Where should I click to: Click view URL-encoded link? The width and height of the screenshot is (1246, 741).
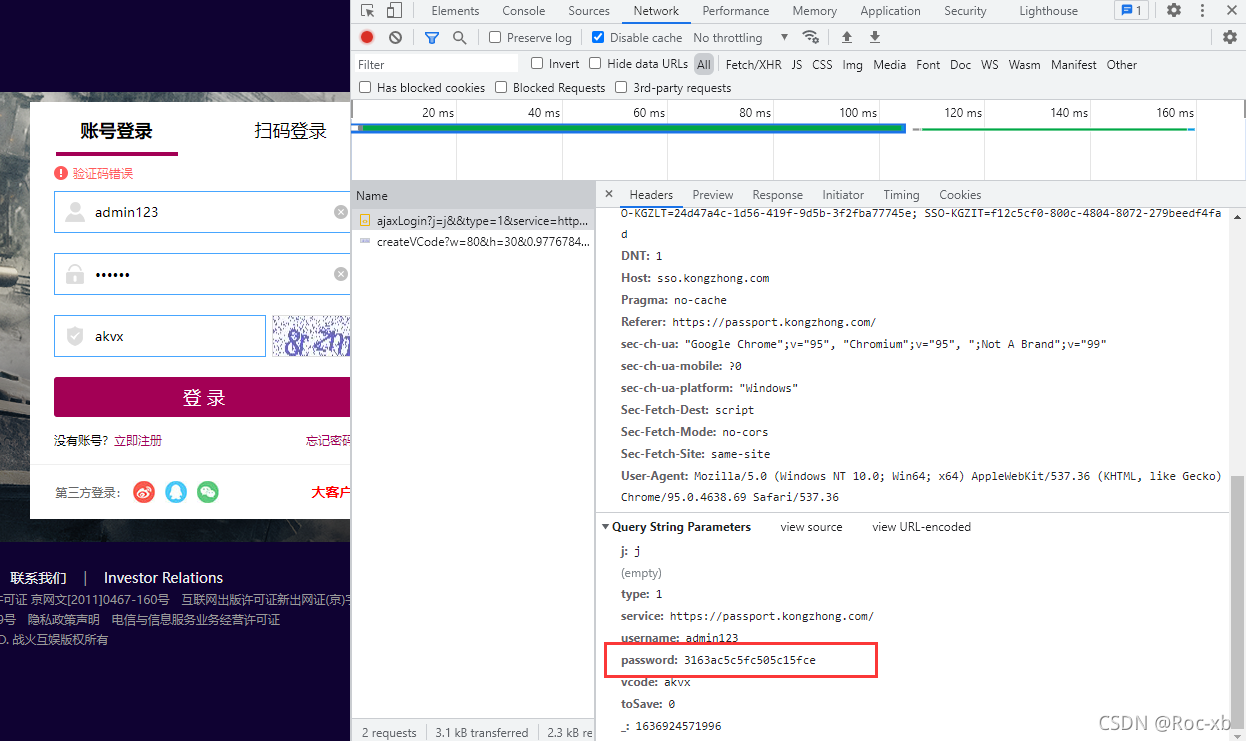point(921,527)
